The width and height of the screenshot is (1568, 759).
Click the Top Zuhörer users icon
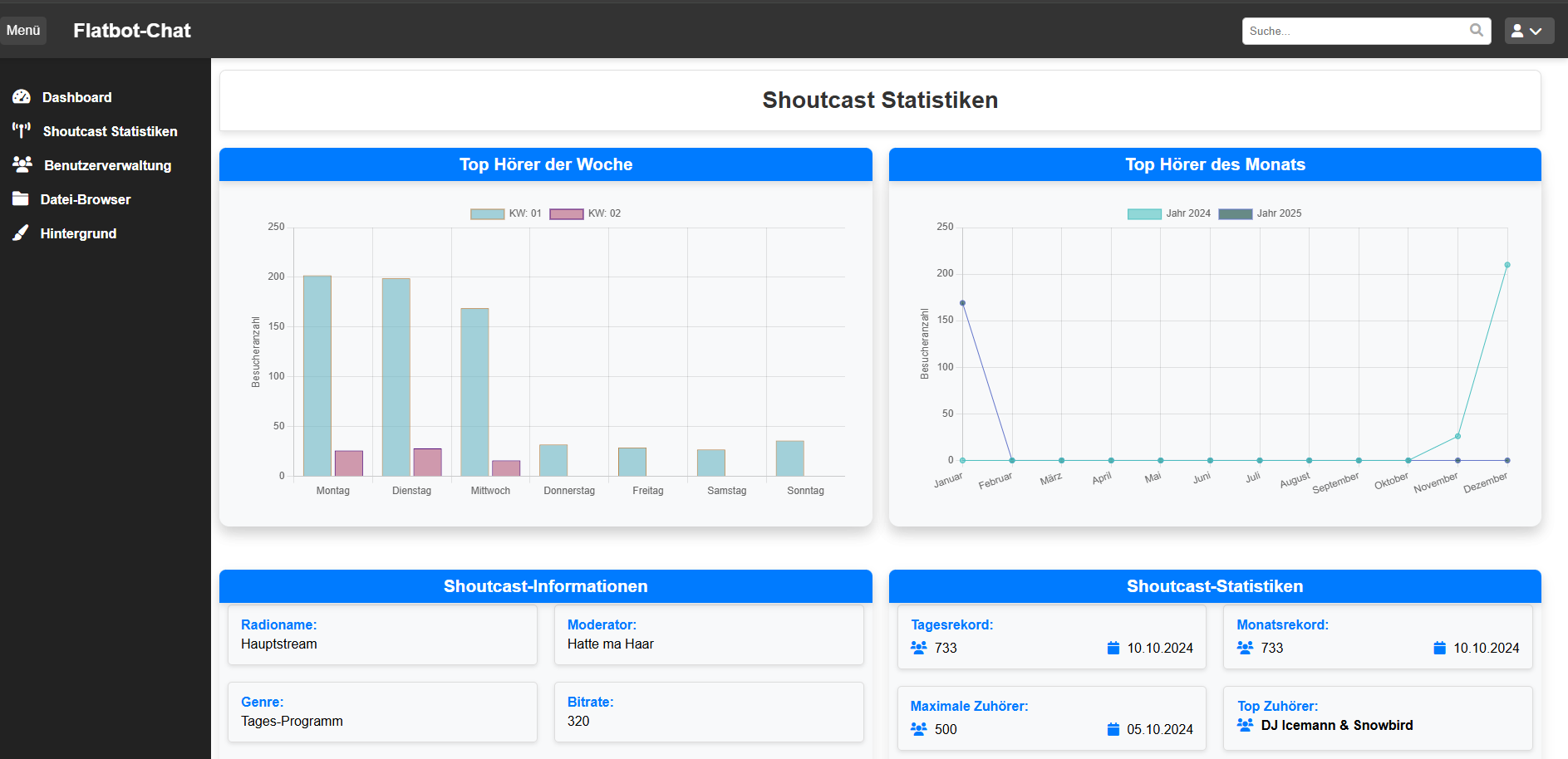click(1245, 725)
